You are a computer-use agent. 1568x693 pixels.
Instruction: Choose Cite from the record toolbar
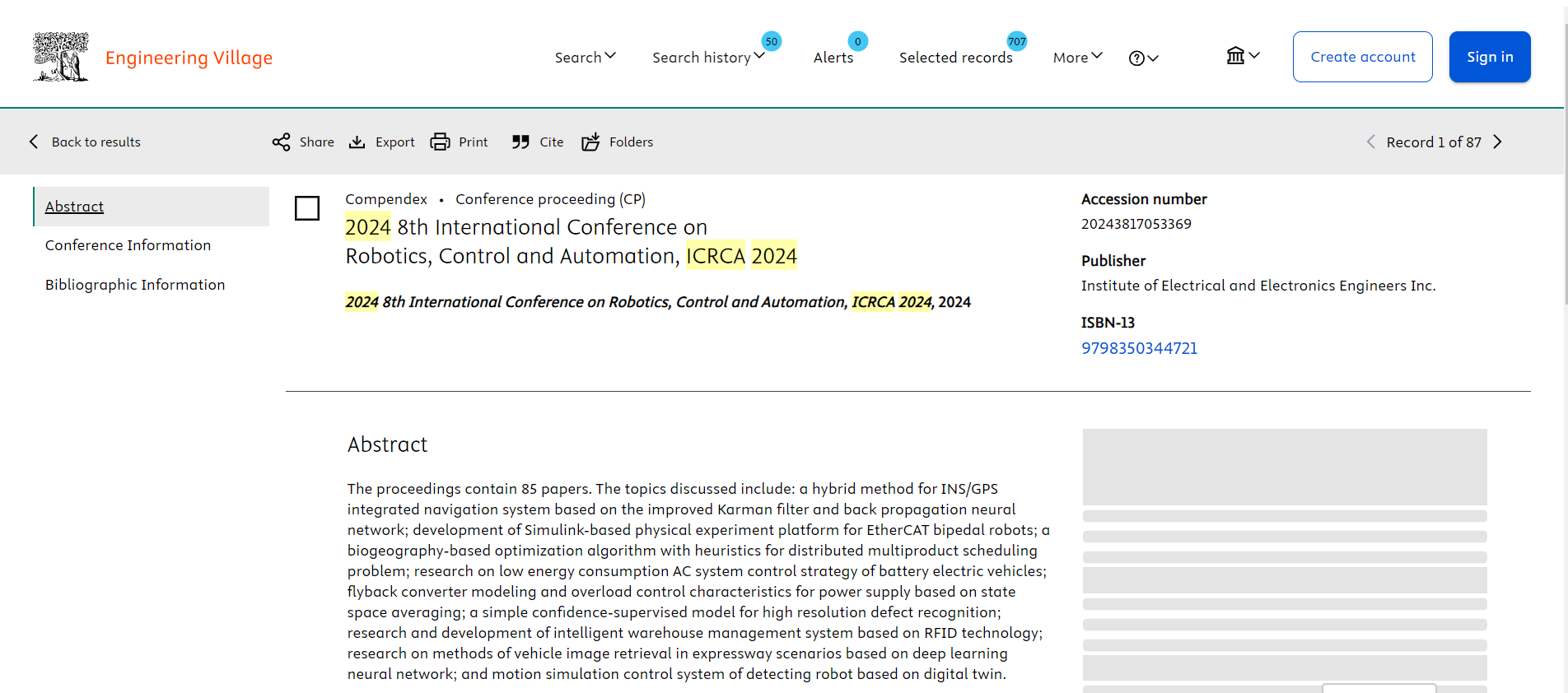click(552, 142)
